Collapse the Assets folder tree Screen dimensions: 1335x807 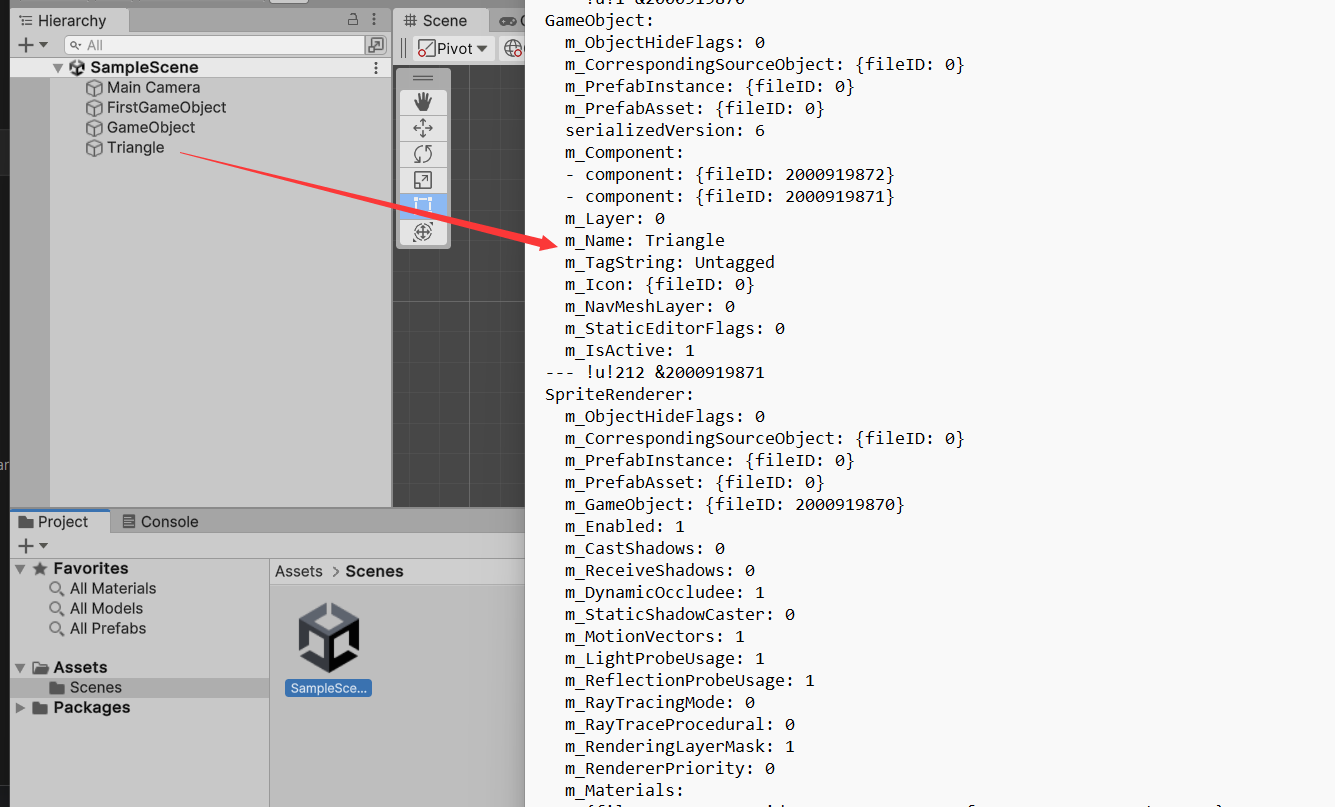pos(21,668)
